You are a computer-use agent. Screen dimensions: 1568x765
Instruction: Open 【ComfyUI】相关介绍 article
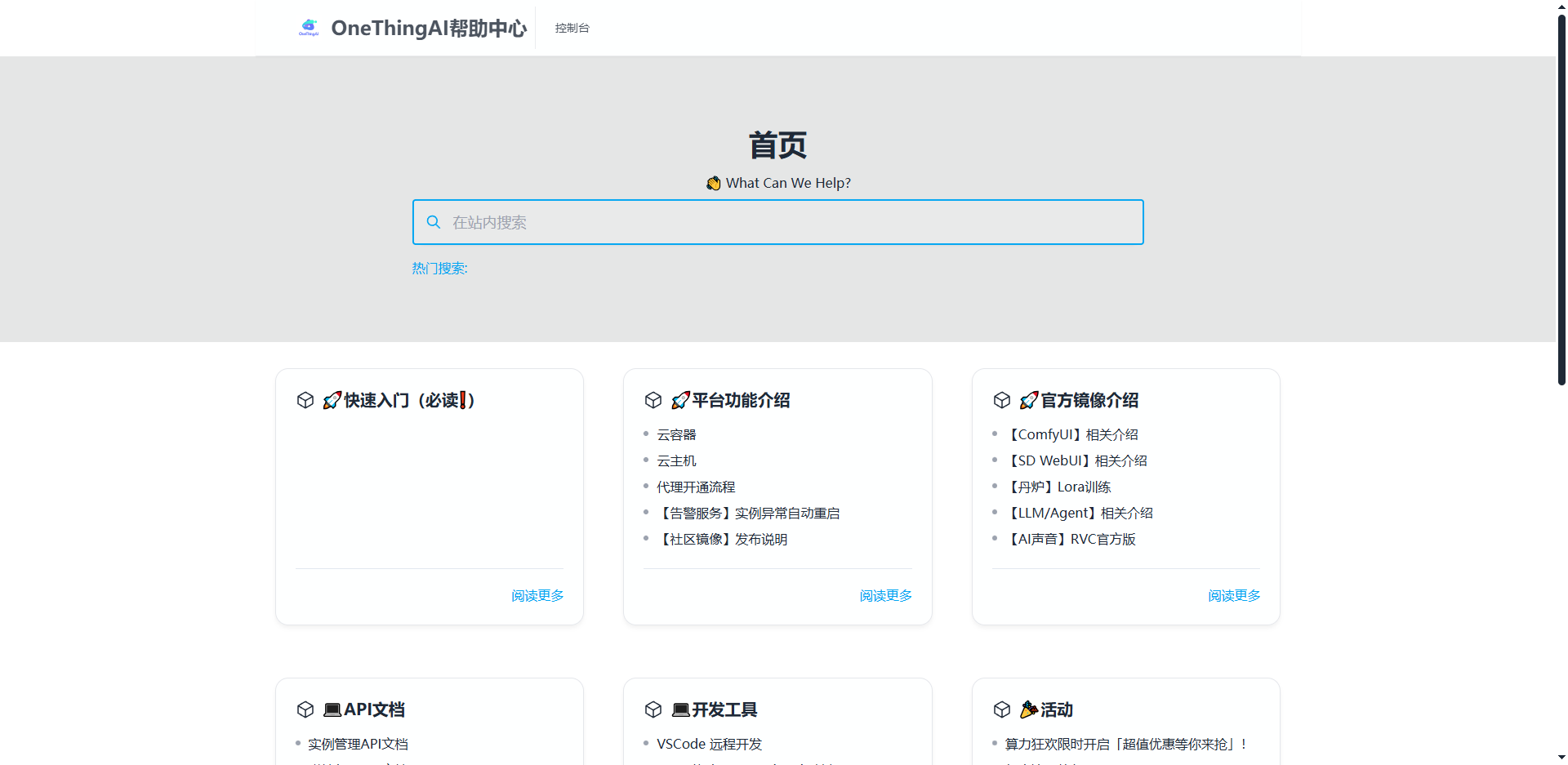click(x=1071, y=435)
